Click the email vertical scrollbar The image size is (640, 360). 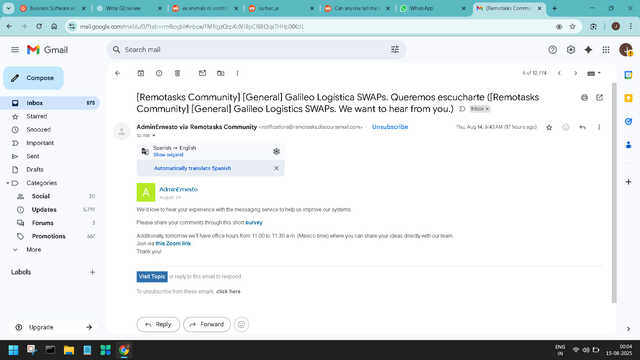pyautogui.click(x=614, y=193)
